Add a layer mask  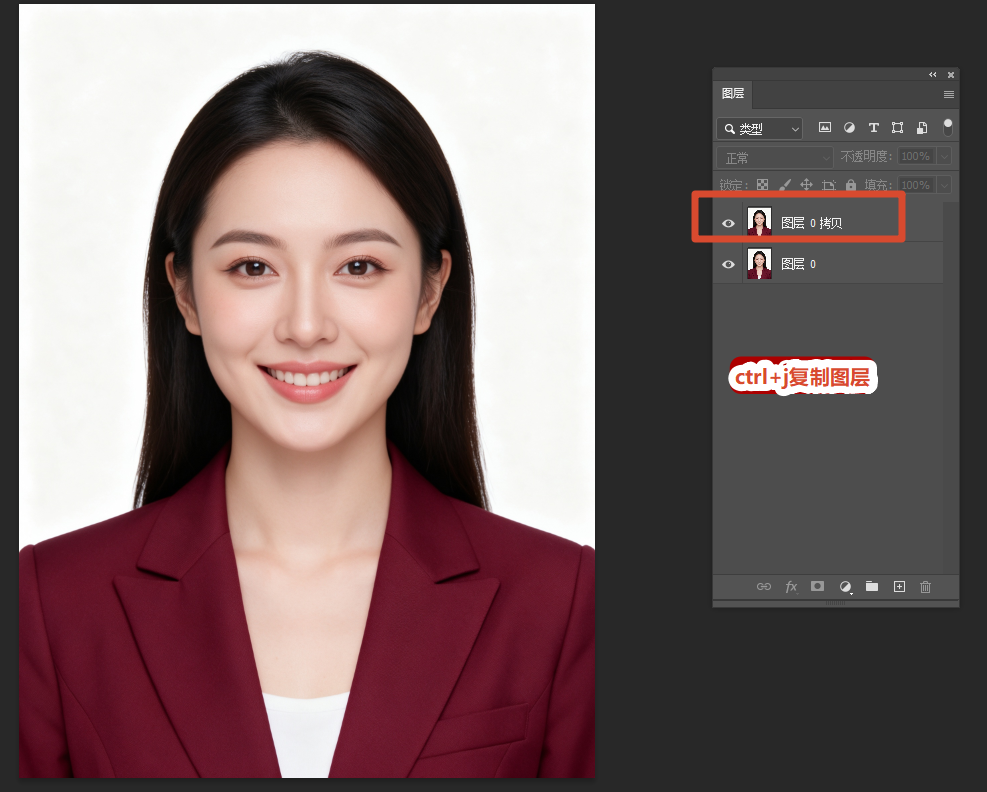point(817,586)
